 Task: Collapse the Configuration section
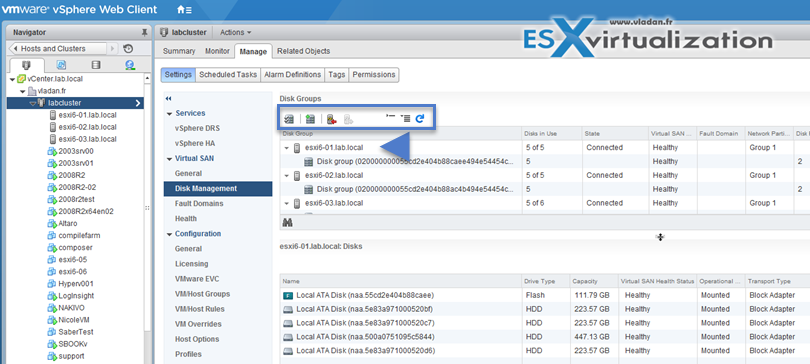(x=169, y=234)
